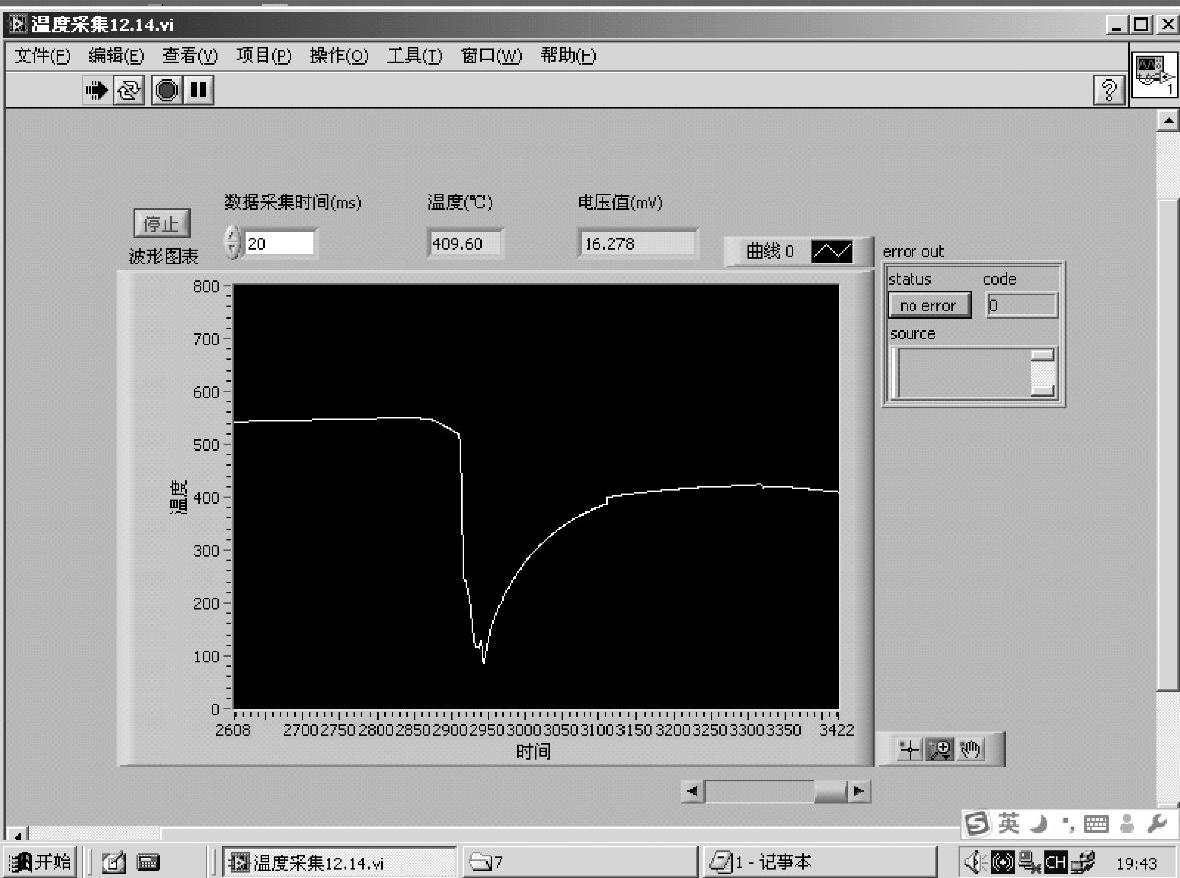
Task: Click the wrench settings icon on IME bar
Action: point(1157,823)
